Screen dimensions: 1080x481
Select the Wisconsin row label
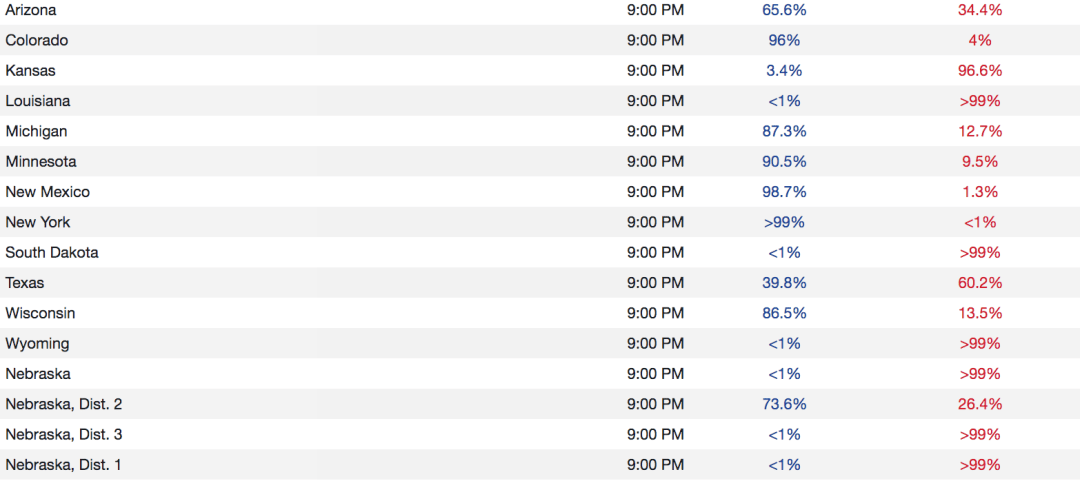point(40,313)
